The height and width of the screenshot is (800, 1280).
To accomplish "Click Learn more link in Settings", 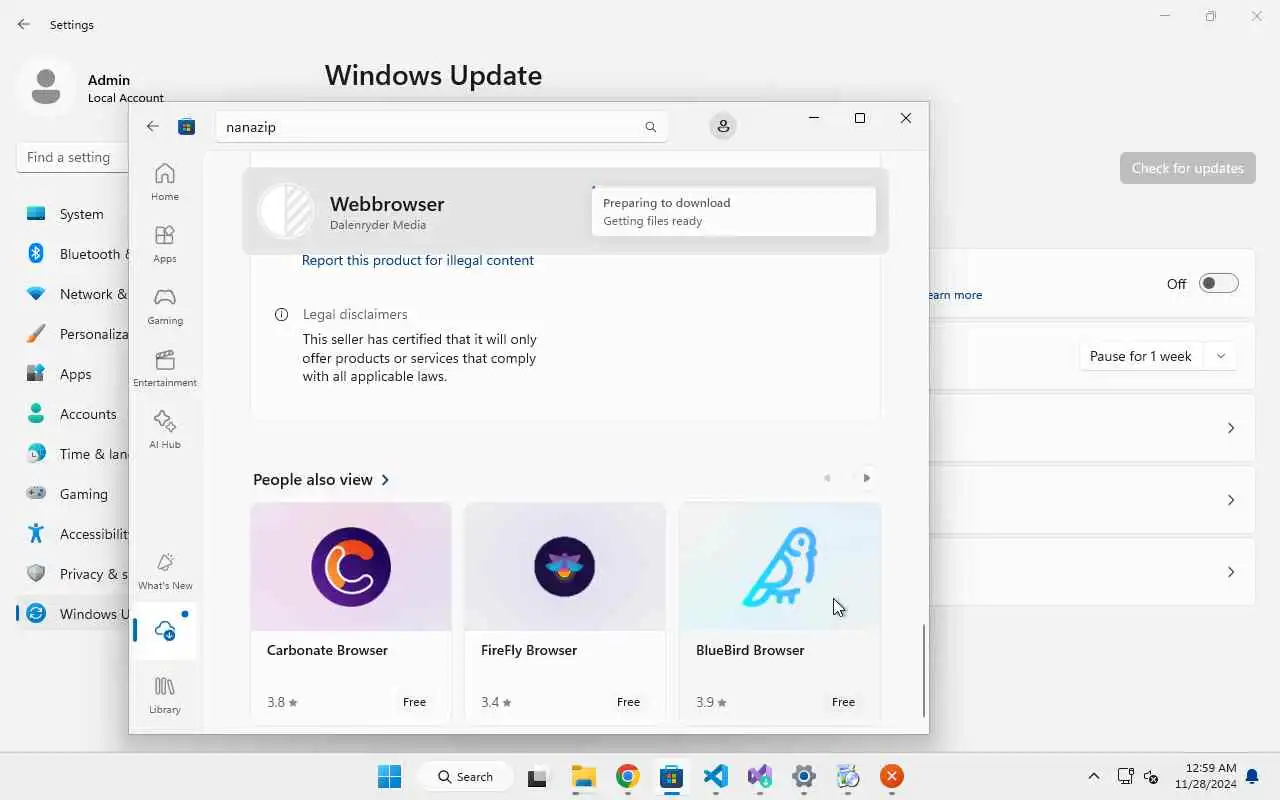I will click(956, 295).
